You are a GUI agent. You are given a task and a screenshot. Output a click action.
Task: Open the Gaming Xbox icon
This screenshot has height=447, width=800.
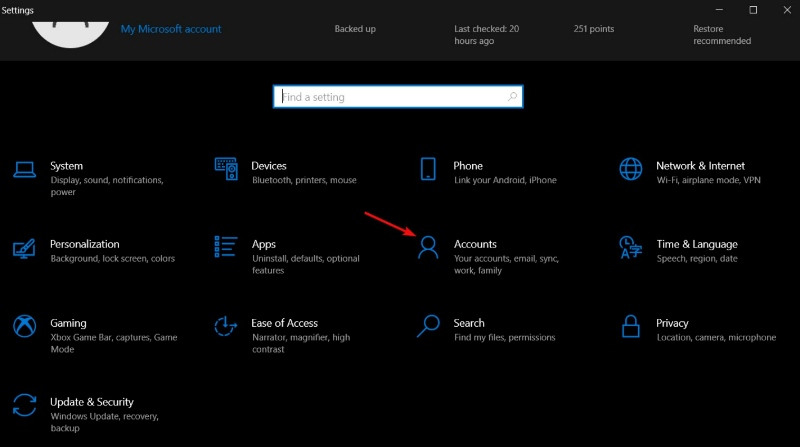coord(24,326)
